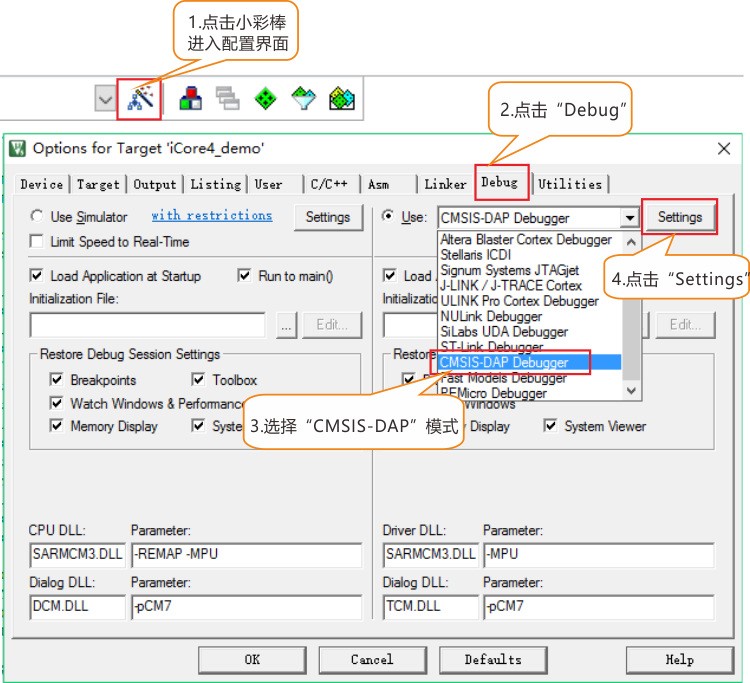The height and width of the screenshot is (683, 750).
Task: Close the Options for Target dialog
Action: tap(724, 148)
